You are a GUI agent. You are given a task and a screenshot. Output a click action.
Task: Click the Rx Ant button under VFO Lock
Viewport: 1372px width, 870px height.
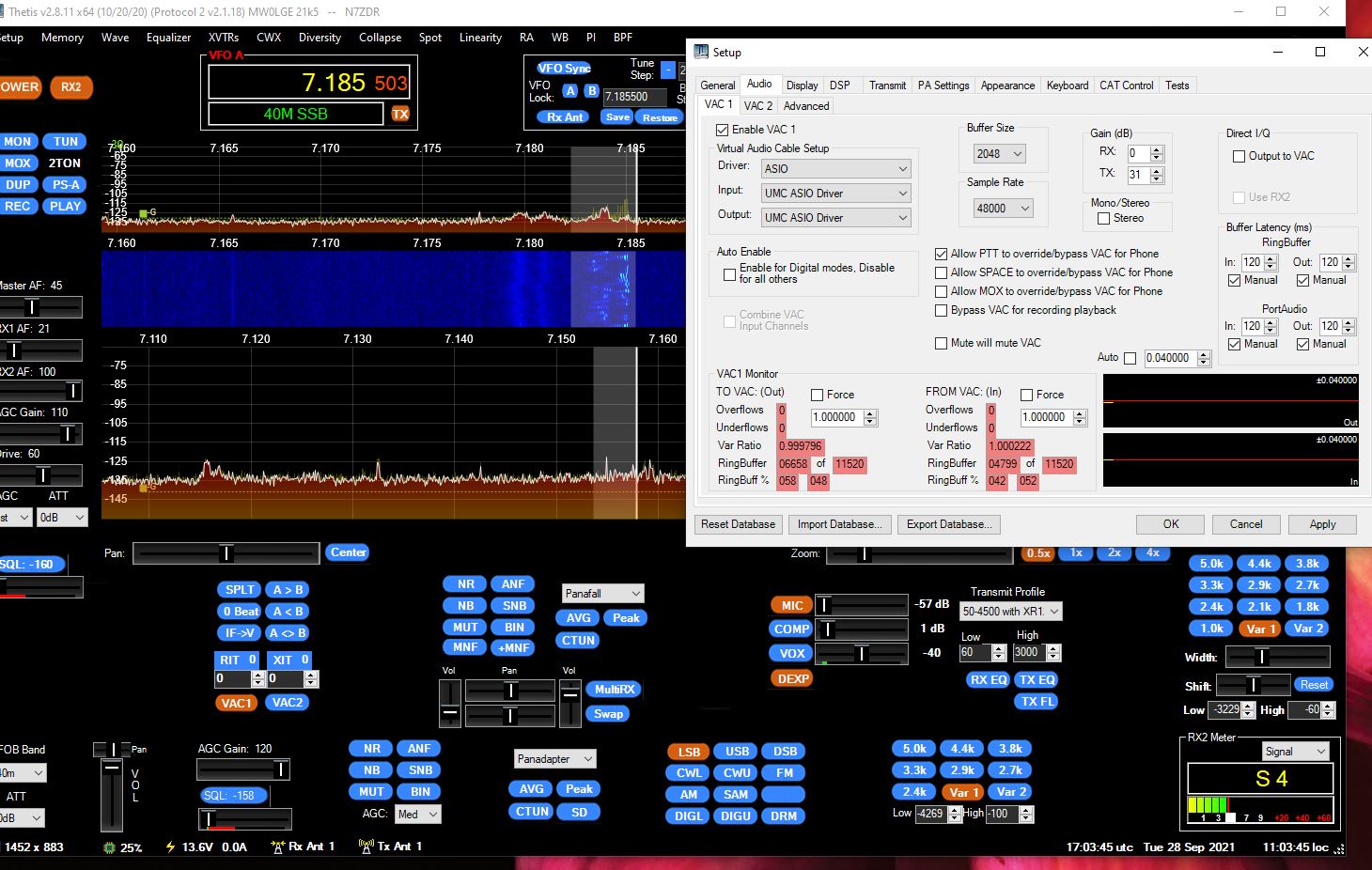point(565,117)
